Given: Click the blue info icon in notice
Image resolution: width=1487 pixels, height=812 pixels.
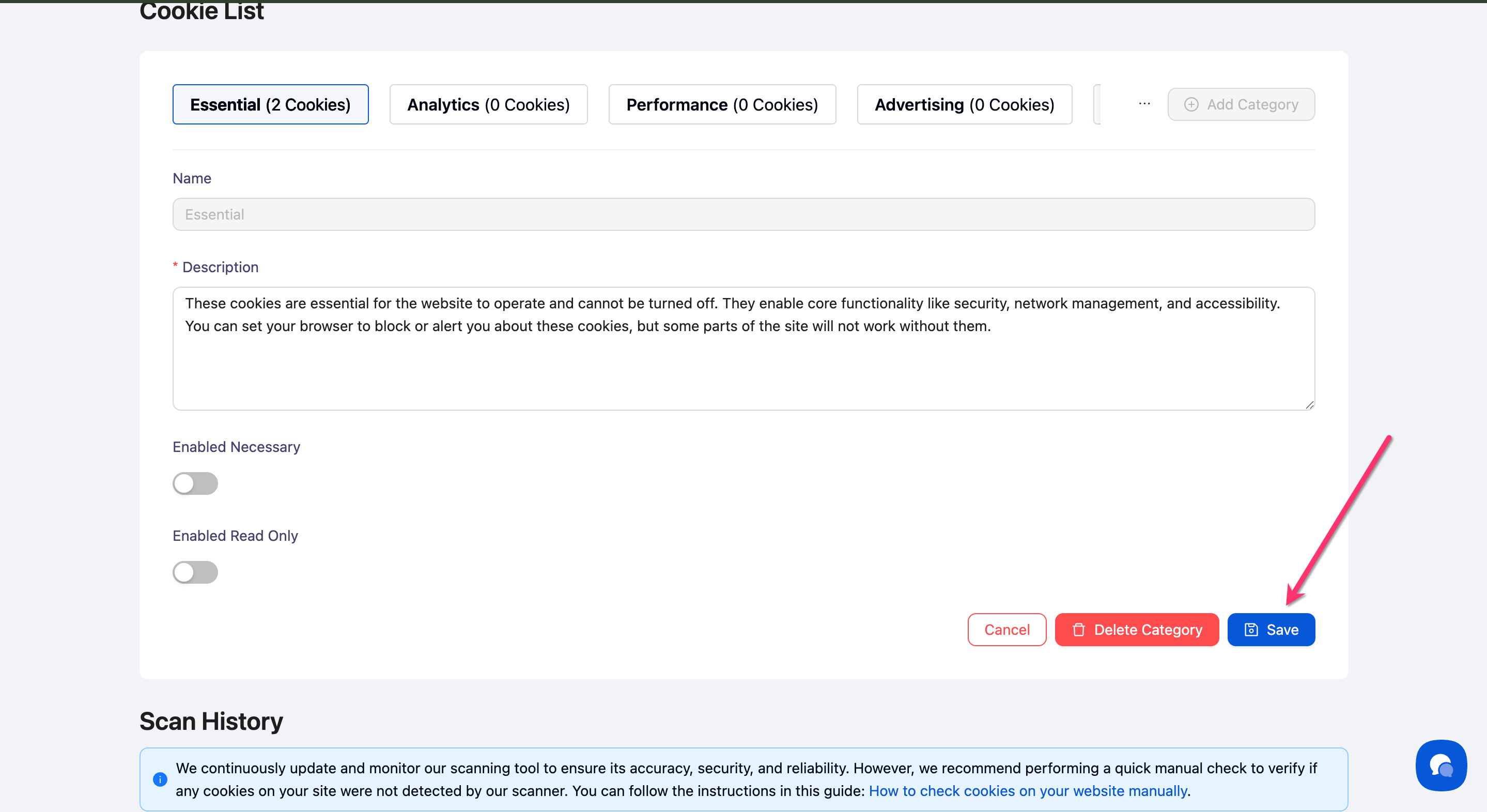Looking at the screenshot, I should [160, 779].
